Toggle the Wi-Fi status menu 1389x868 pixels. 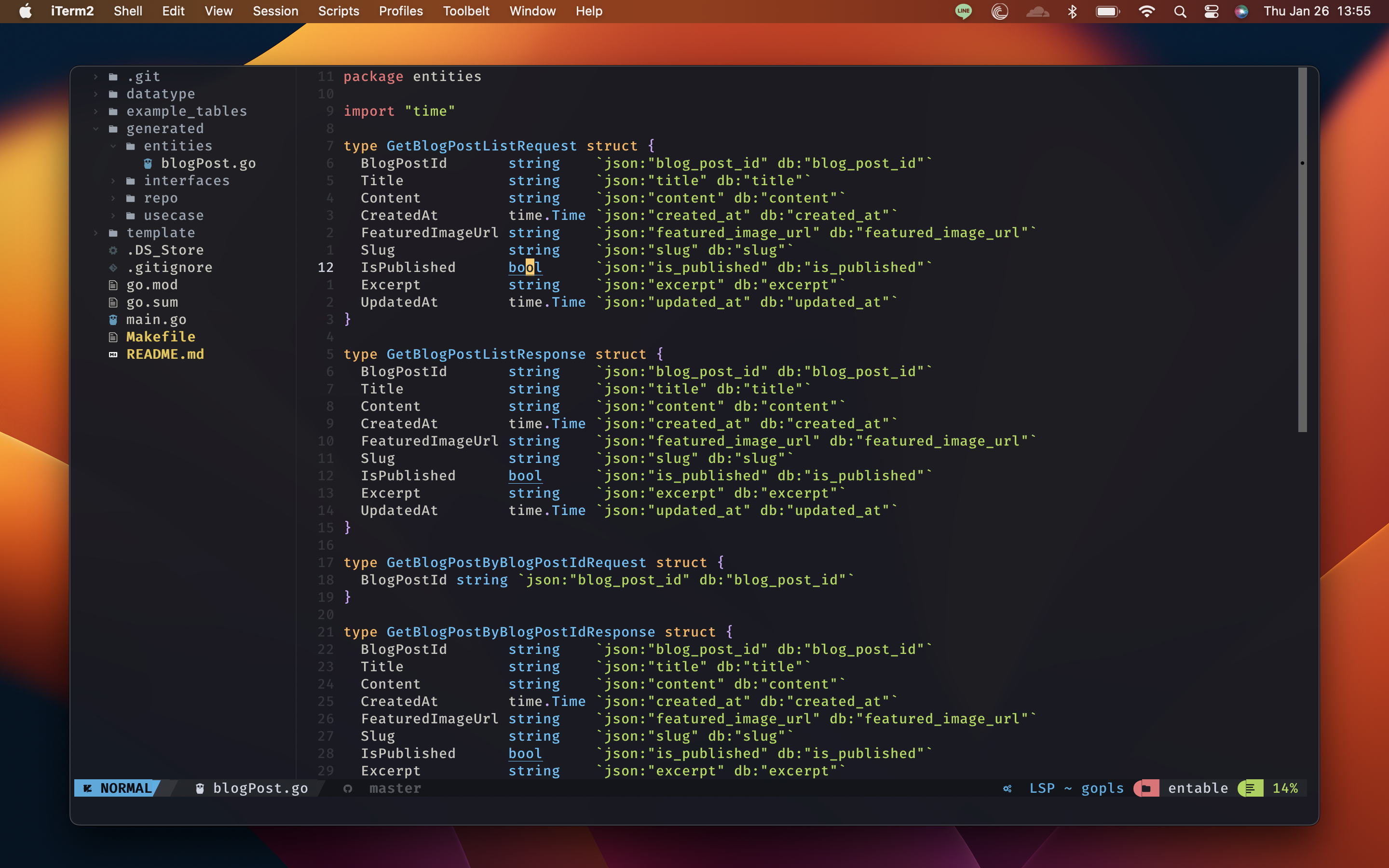click(x=1146, y=12)
